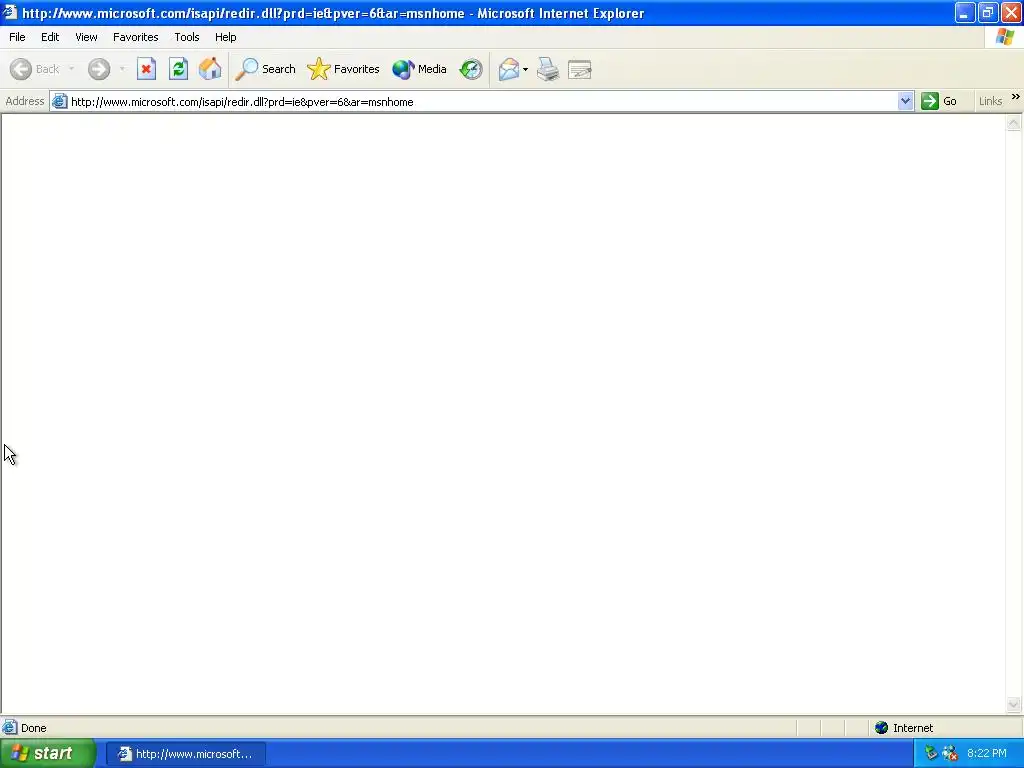The image size is (1024, 768).
Task: Open the Tools menu
Action: [187, 37]
